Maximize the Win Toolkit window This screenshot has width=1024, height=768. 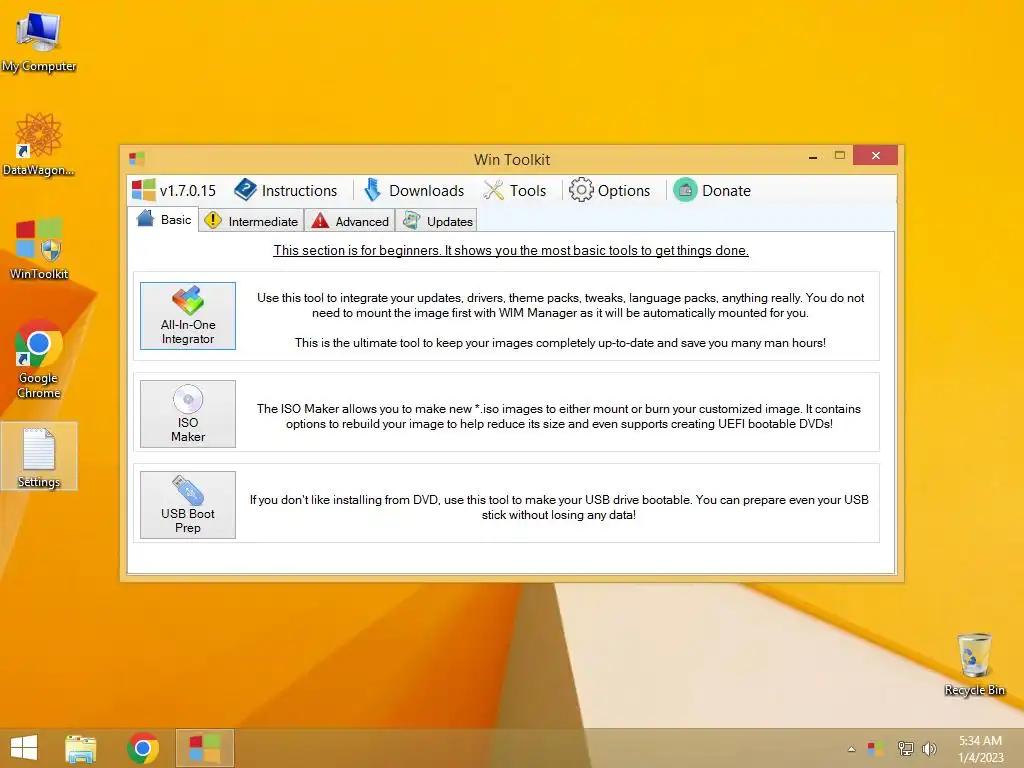point(840,155)
